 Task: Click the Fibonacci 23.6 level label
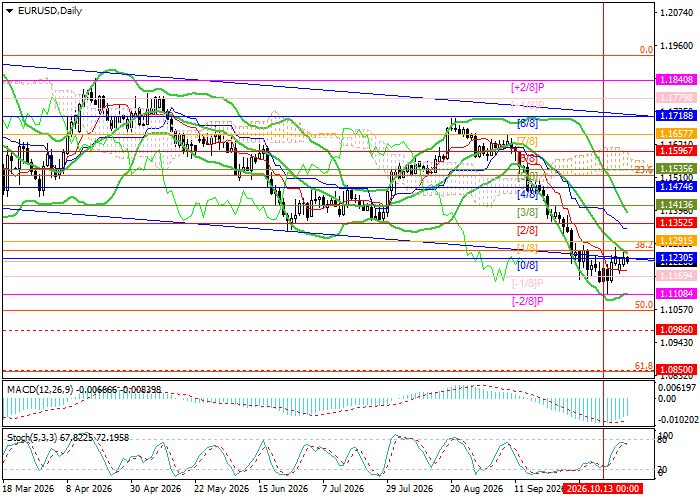coord(644,169)
